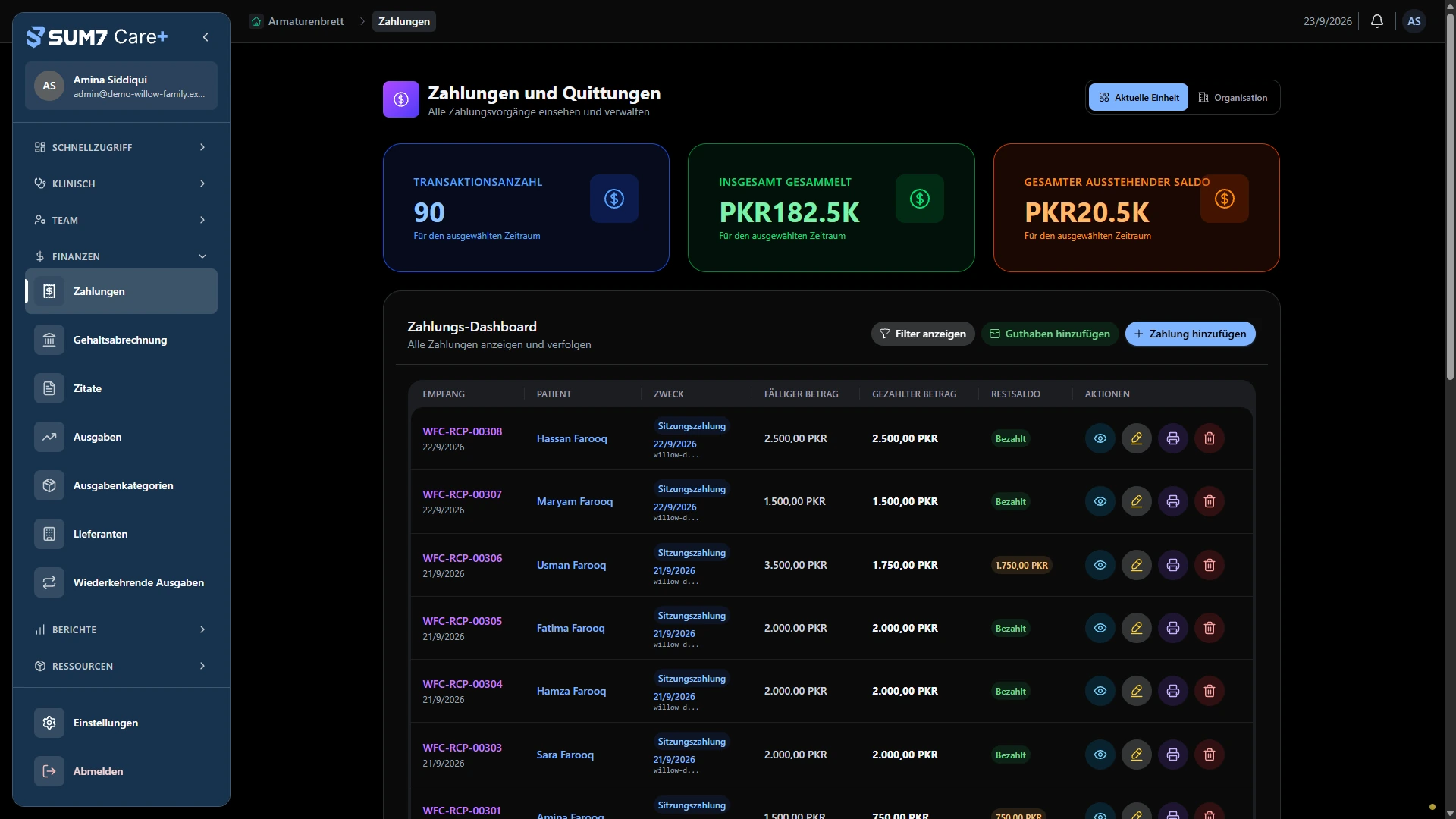Image resolution: width=1456 pixels, height=819 pixels.
Task: Click the Transaktionsanzahl stat card
Action: click(526, 208)
